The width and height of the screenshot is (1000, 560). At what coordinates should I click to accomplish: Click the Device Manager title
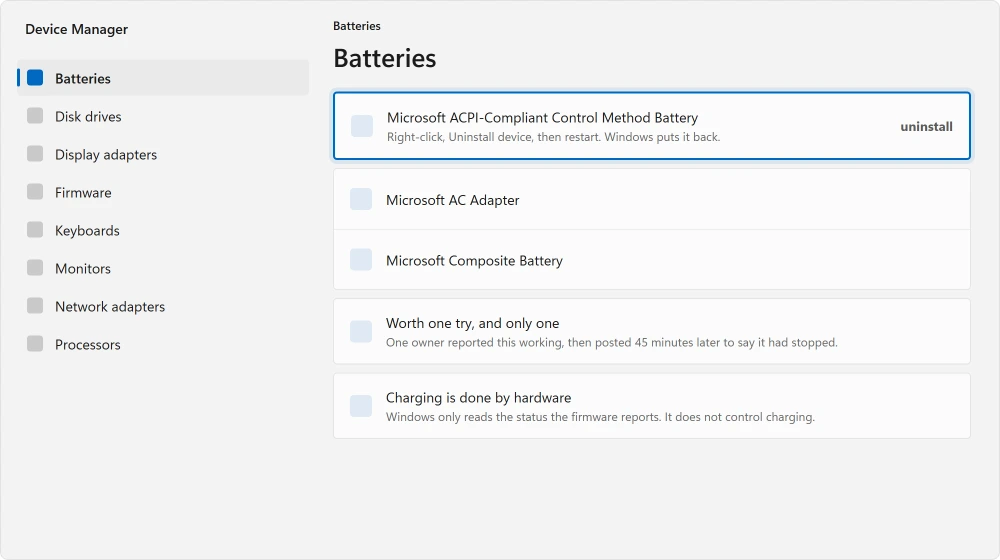click(x=77, y=29)
